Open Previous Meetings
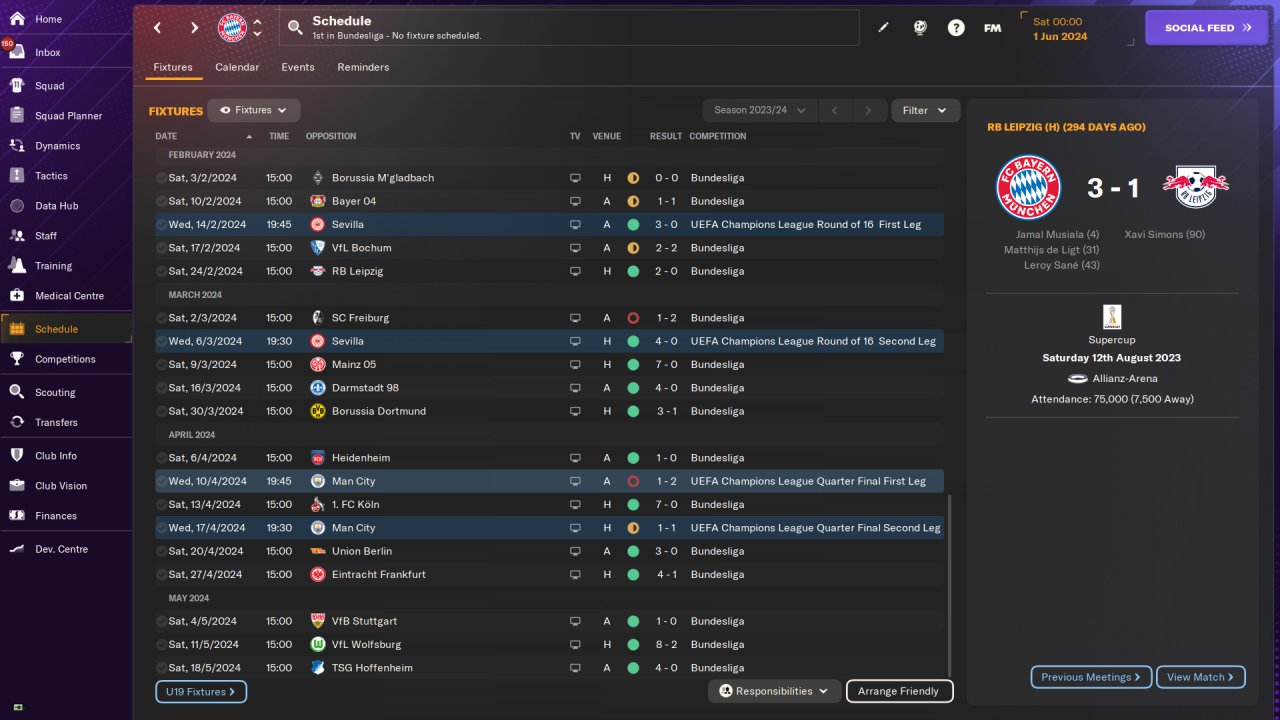This screenshot has height=720, width=1280. tap(1091, 677)
